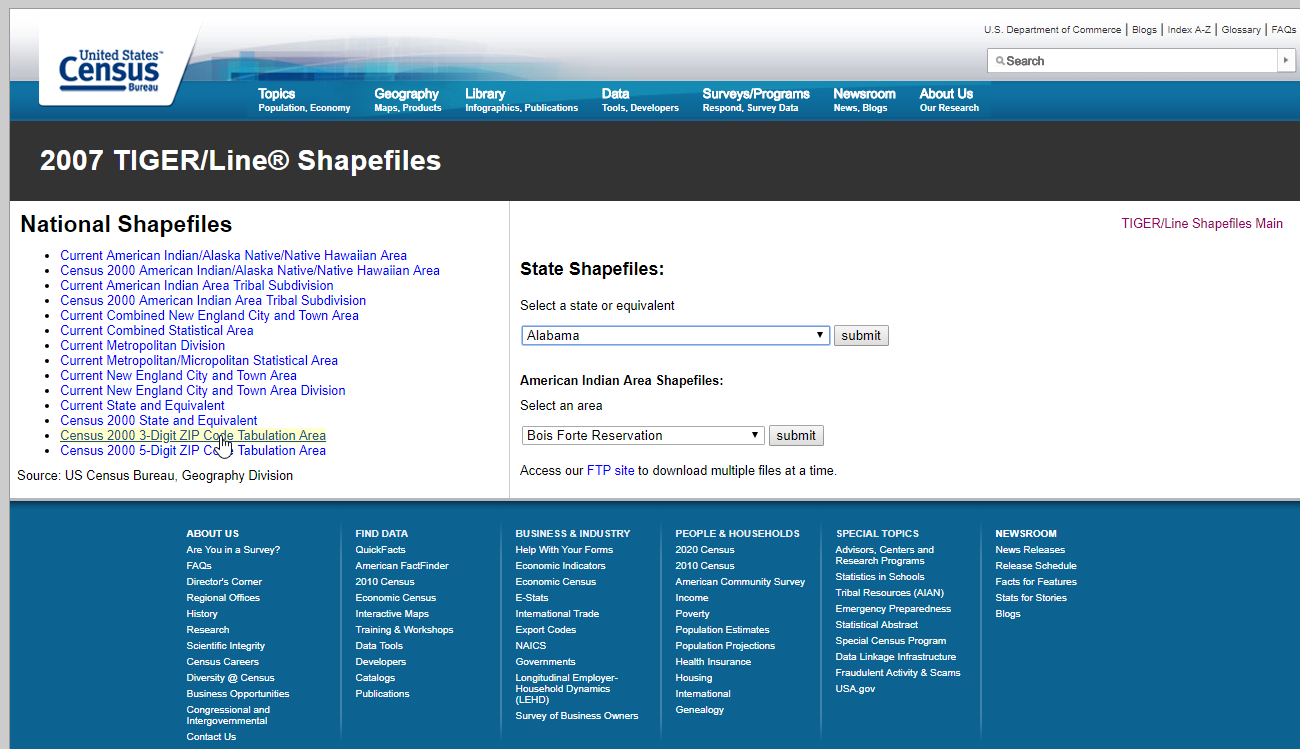Open Census 2000 State and Equivalent link
The image size is (1300, 749).
point(159,421)
